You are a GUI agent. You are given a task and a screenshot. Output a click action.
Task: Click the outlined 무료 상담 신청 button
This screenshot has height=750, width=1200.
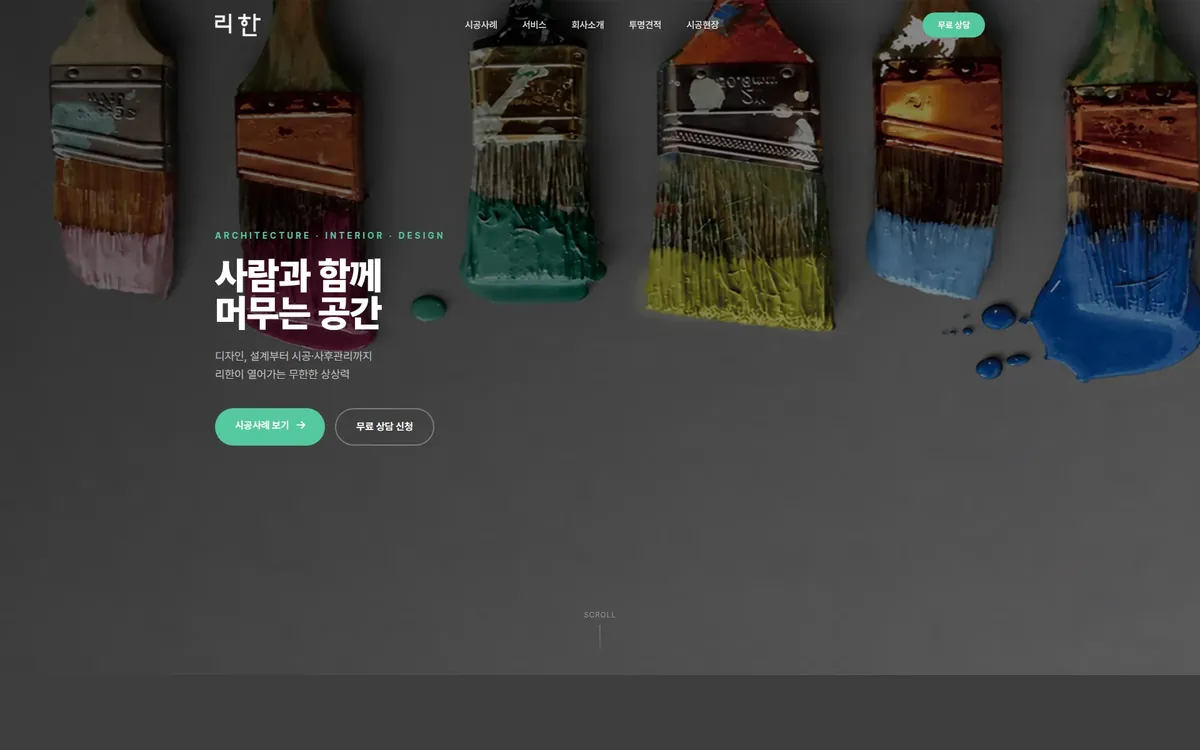[384, 427]
